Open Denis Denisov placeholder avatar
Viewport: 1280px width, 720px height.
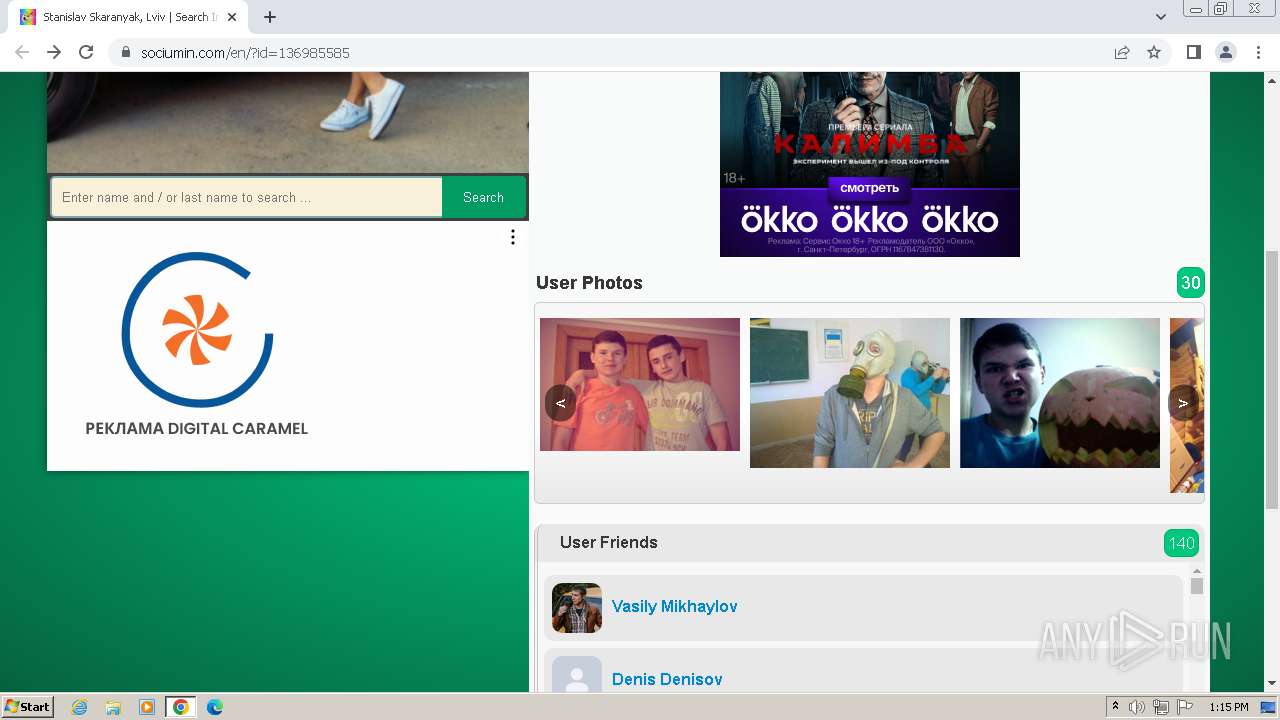coord(577,674)
